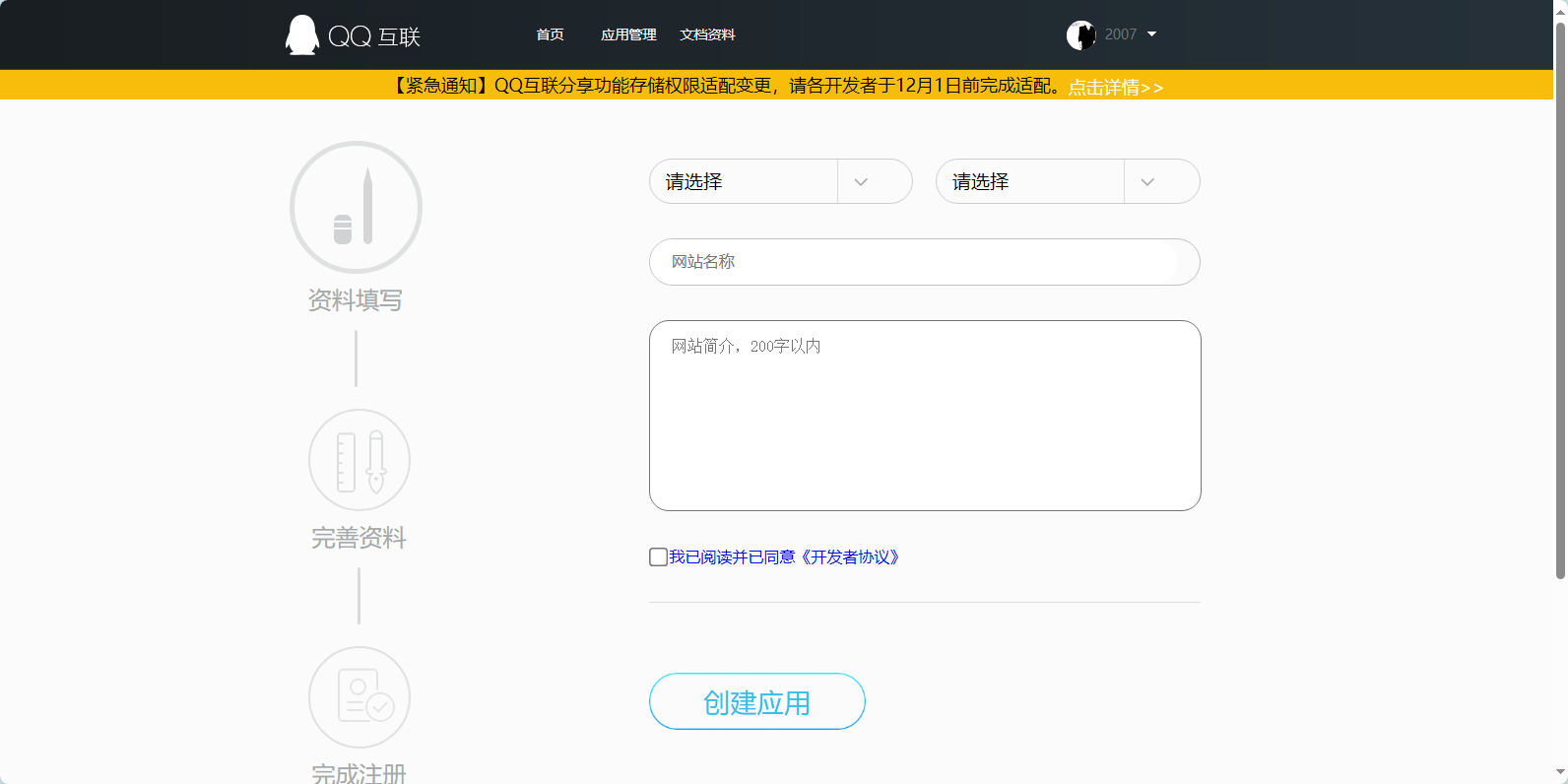Open 点击详情>> link in notice banner

[x=1115, y=88]
